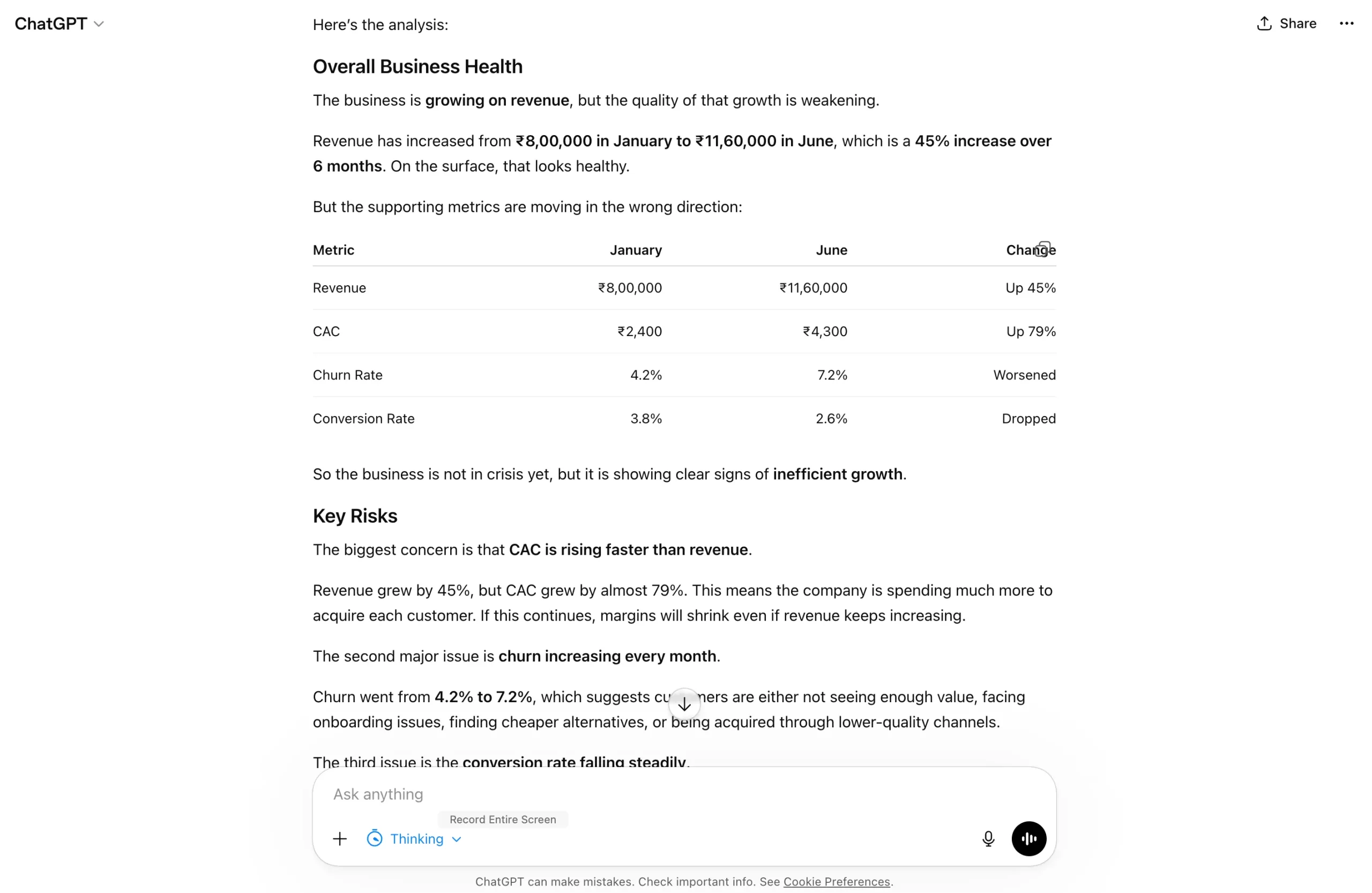
Task: Select the ChatGPT logo in the header
Action: click(x=50, y=23)
